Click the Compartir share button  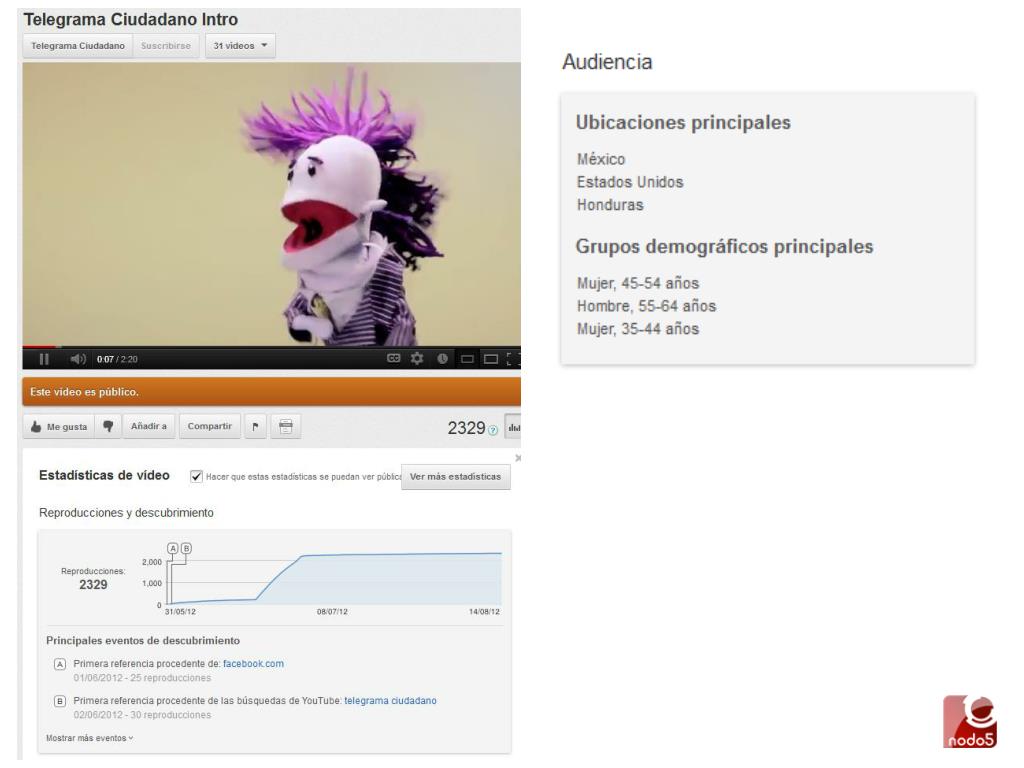click(x=210, y=426)
